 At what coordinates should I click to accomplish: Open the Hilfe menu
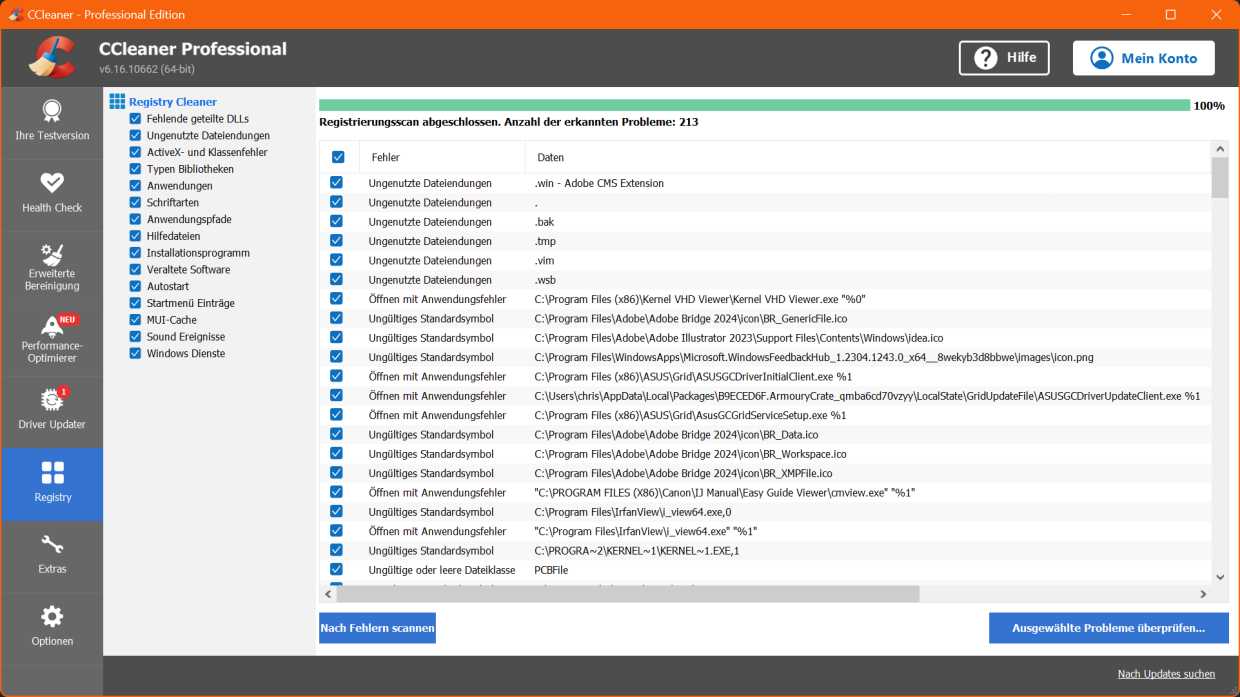[1004, 58]
